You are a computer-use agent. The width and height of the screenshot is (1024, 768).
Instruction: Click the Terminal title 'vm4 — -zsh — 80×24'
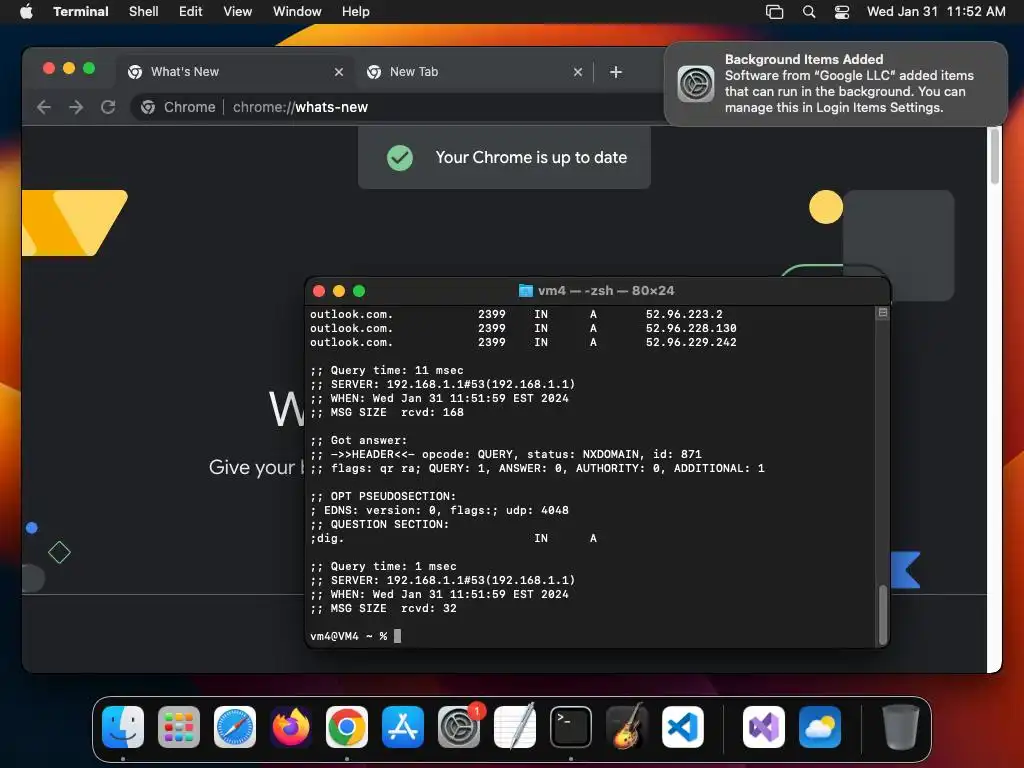tap(606, 291)
